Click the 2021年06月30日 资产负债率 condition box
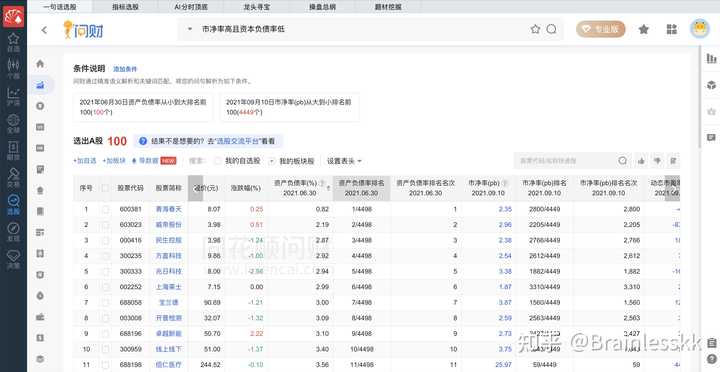Screen dimensions: 720x372 pos(143,107)
